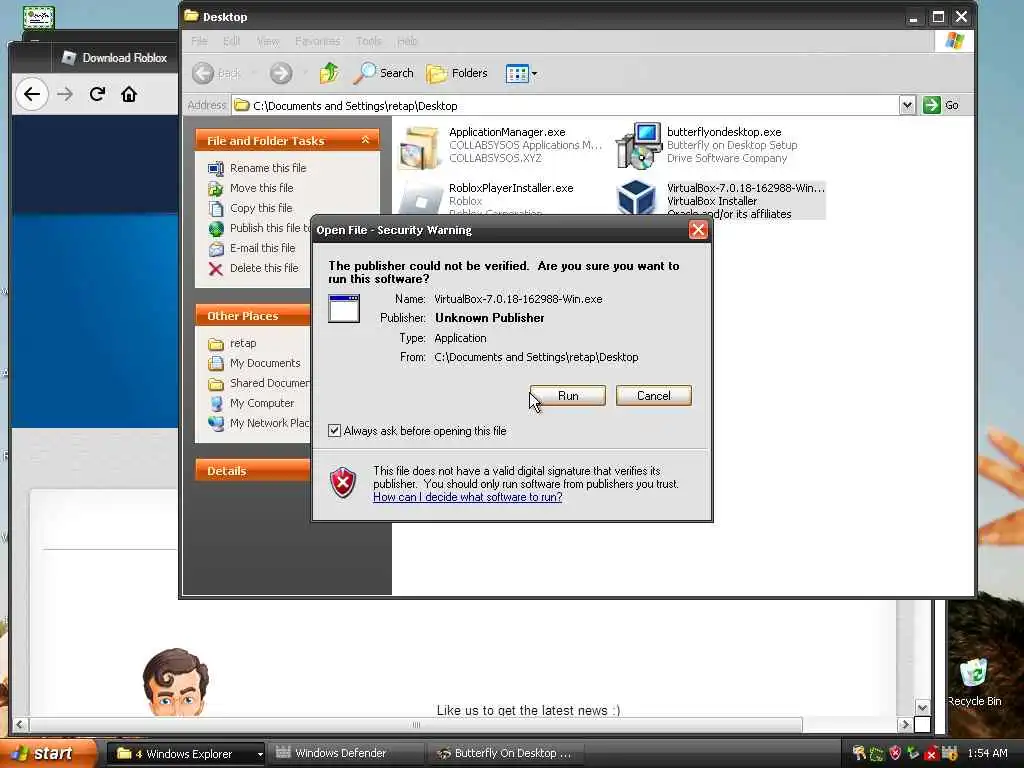This screenshot has height=768, width=1024.
Task: Collapse the File and Folder Tasks panel
Action: point(366,140)
